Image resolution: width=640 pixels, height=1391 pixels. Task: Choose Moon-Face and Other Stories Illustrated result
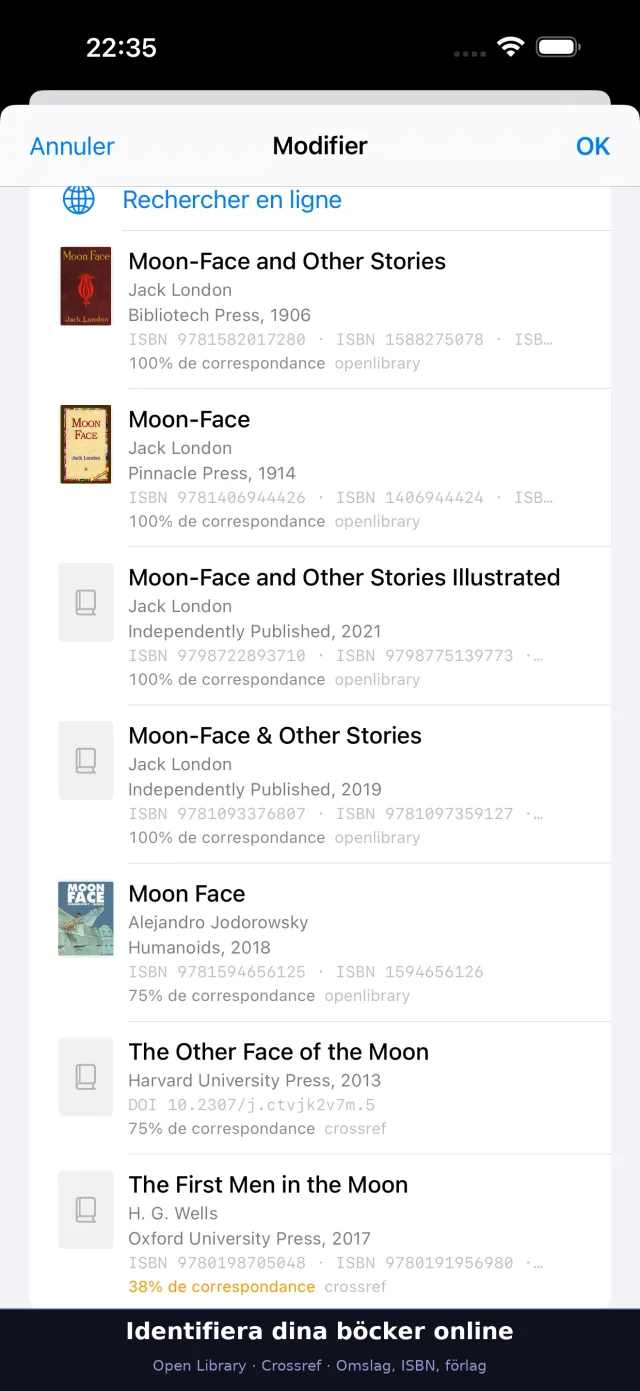[x=320, y=626]
